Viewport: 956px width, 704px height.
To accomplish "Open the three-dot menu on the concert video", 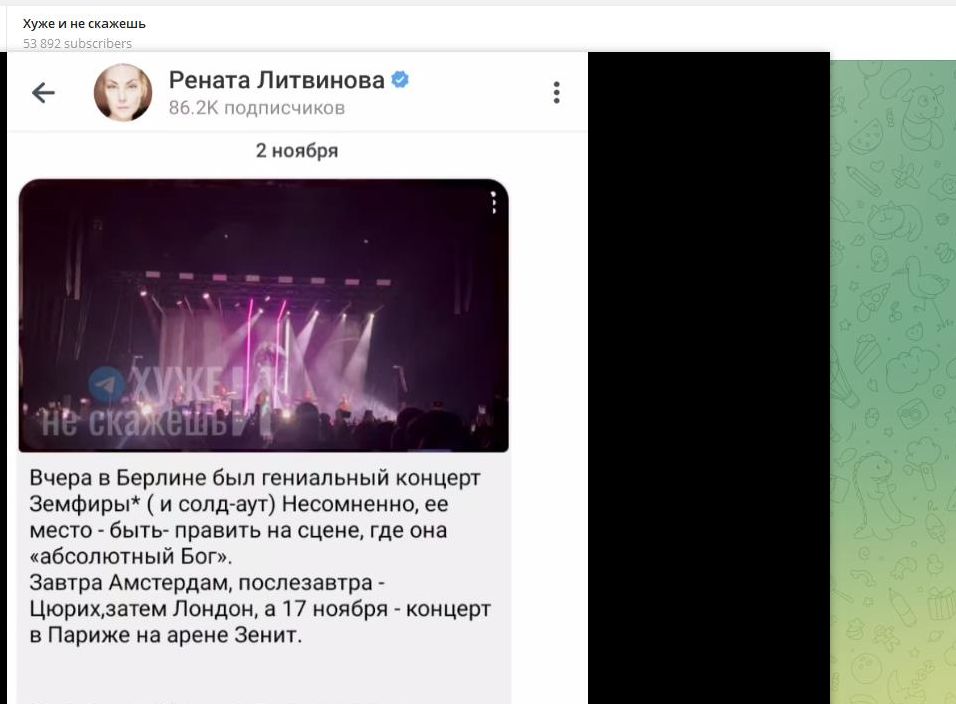I will tap(493, 202).
